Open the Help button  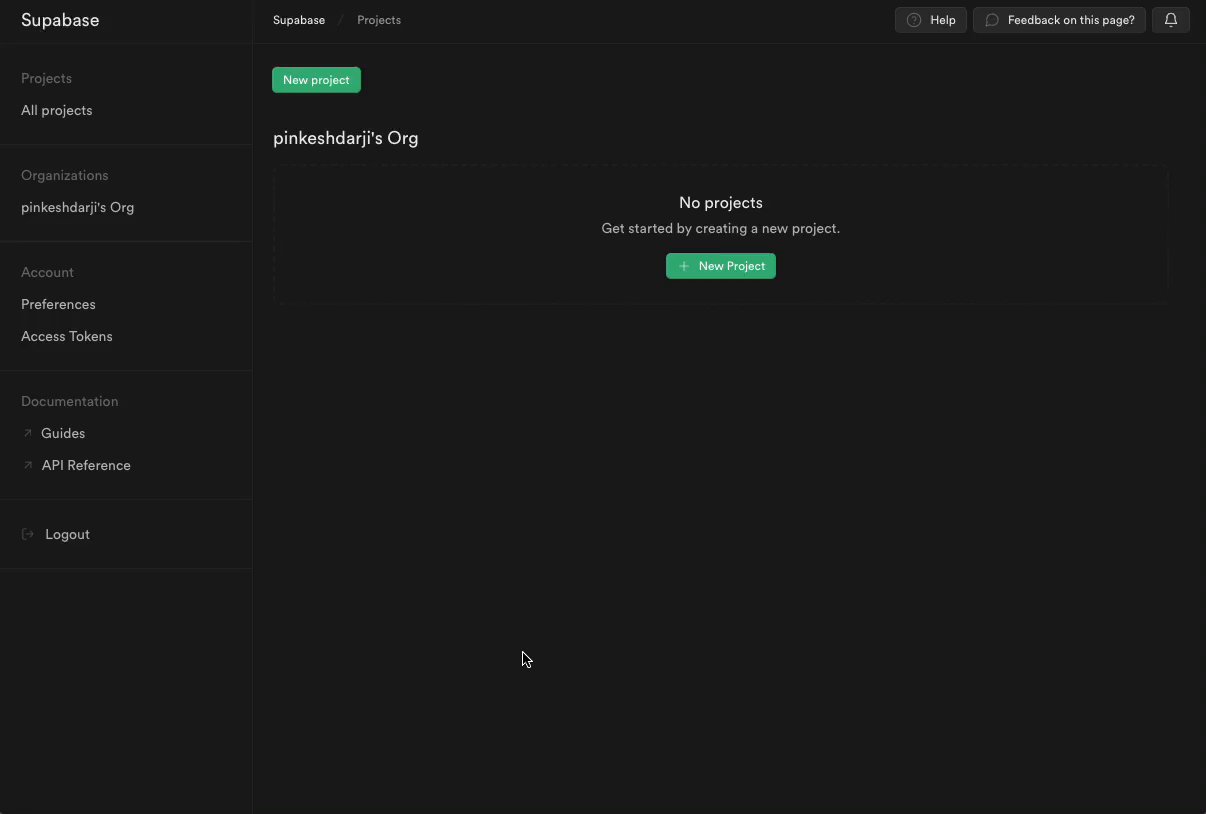[931, 20]
